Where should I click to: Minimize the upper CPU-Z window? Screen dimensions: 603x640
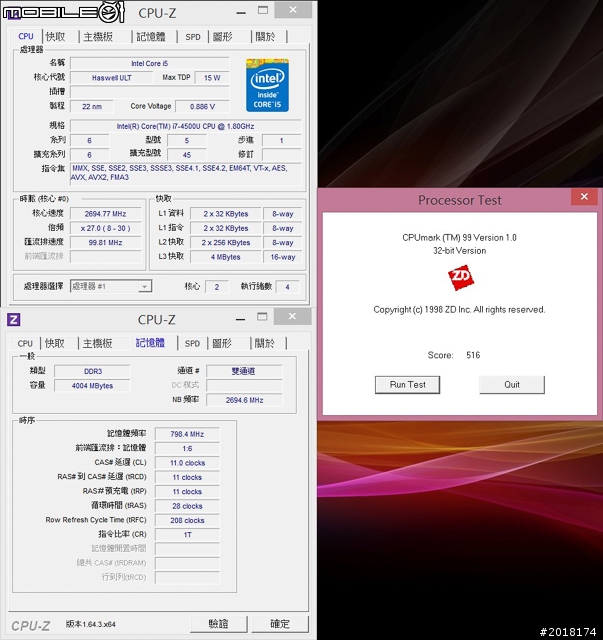(x=241, y=12)
